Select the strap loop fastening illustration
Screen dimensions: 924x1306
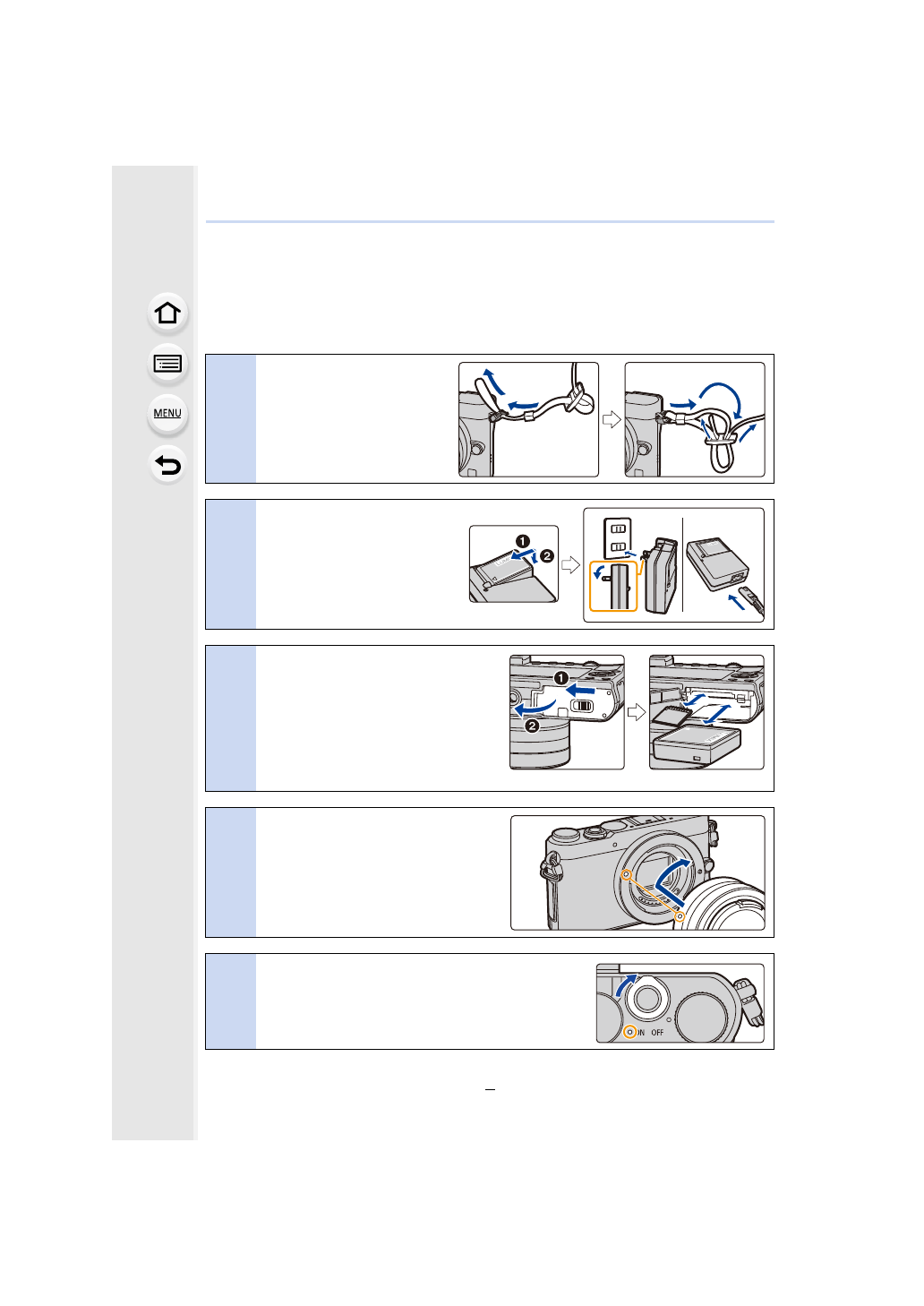coord(695,419)
